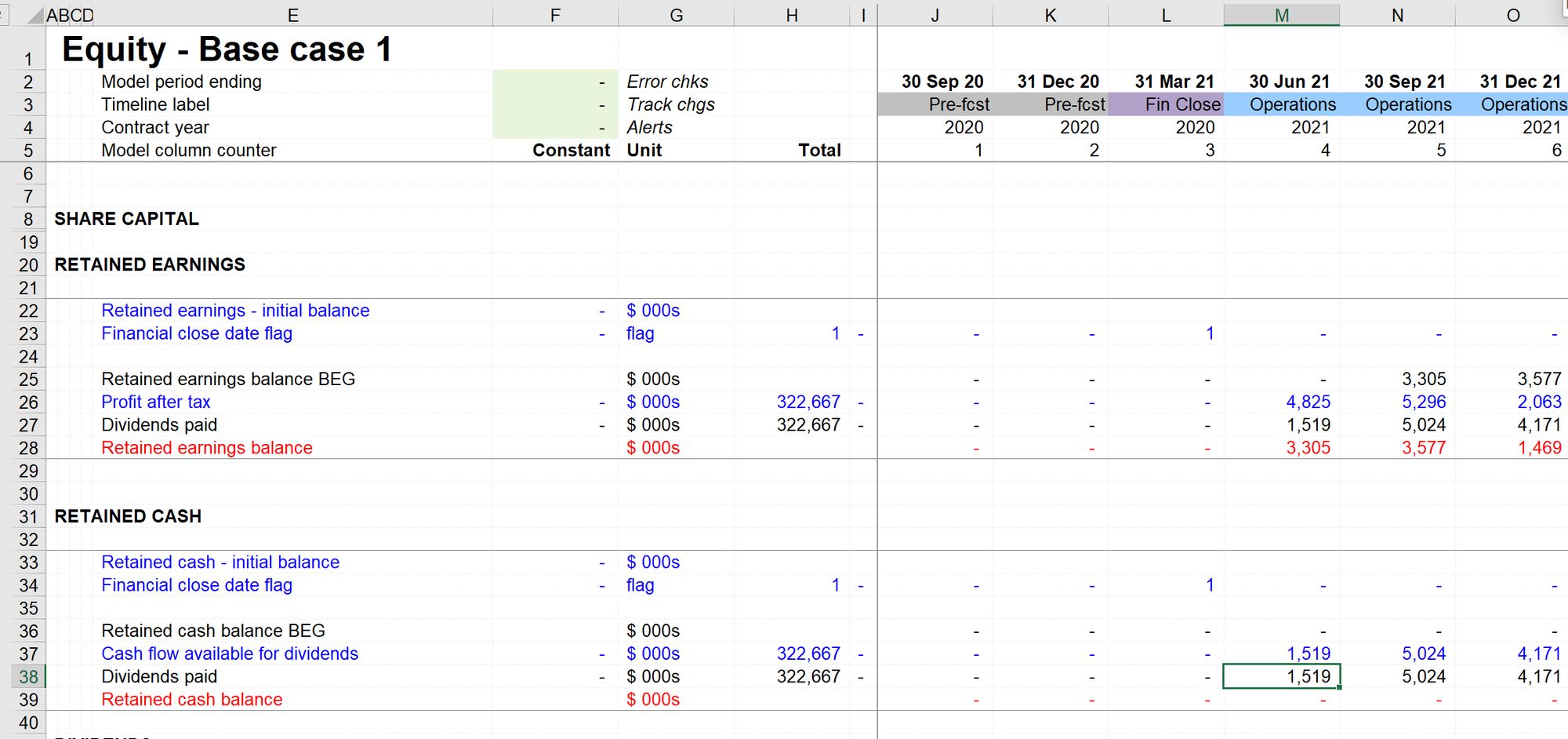This screenshot has width=1568, height=739.
Task: Select column F header
Action: pyautogui.click(x=555, y=15)
